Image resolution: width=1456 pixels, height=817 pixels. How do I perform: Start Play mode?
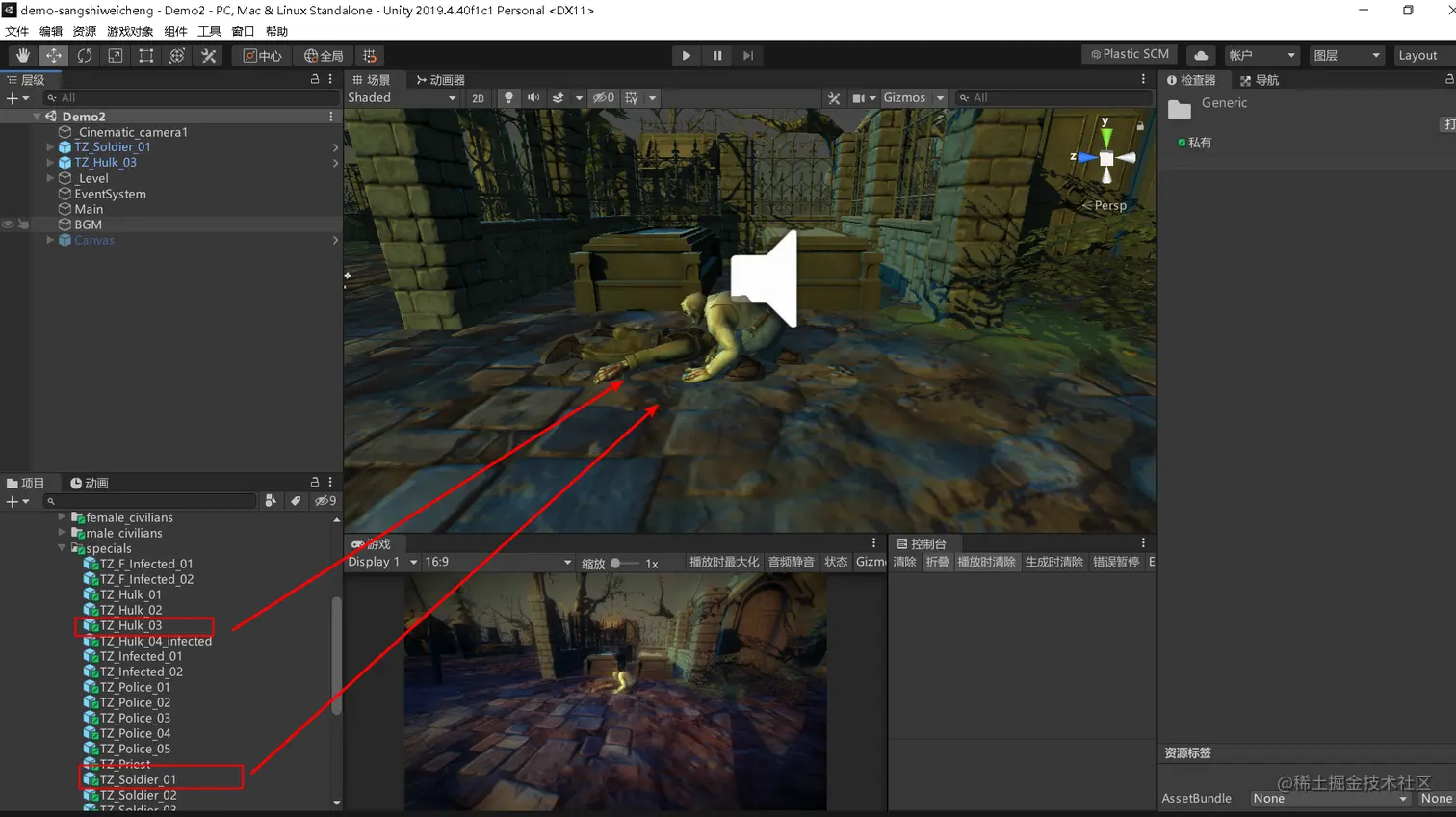[686, 56]
